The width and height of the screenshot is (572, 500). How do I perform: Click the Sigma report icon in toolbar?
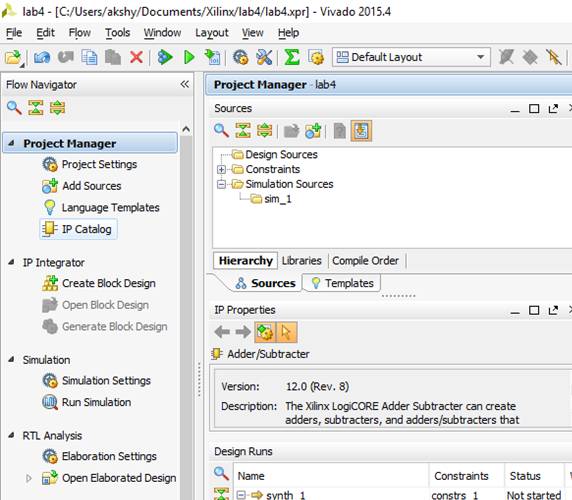(292, 57)
